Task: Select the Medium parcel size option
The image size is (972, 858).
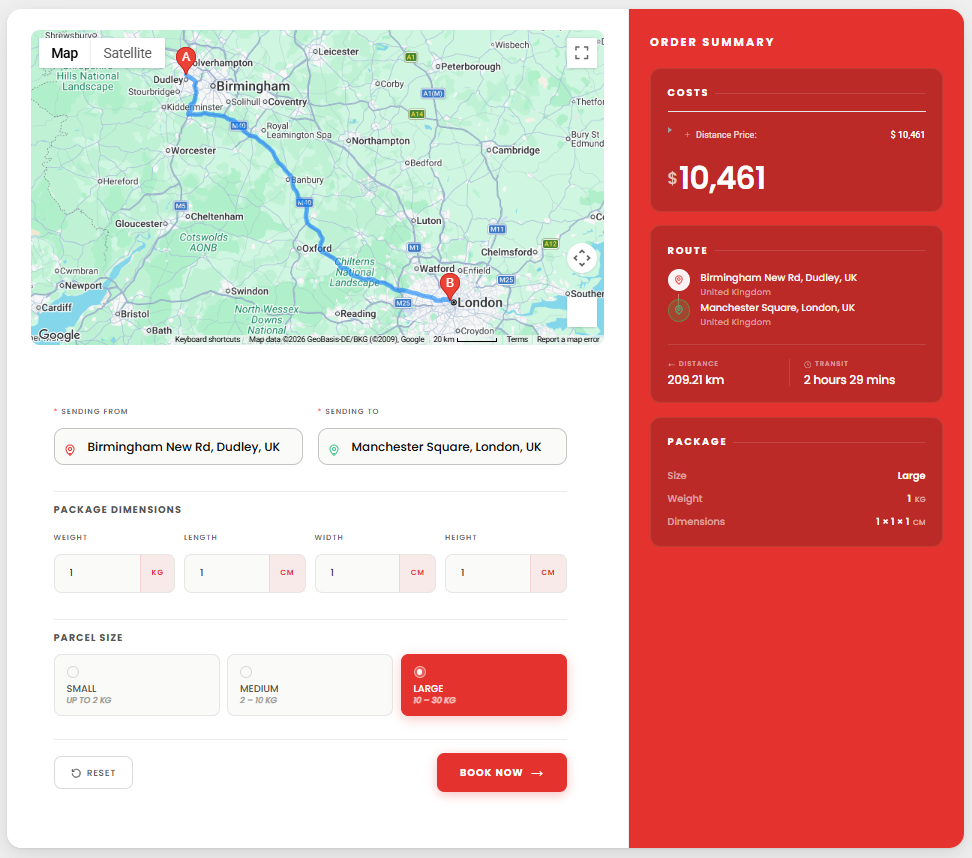Action: point(310,685)
